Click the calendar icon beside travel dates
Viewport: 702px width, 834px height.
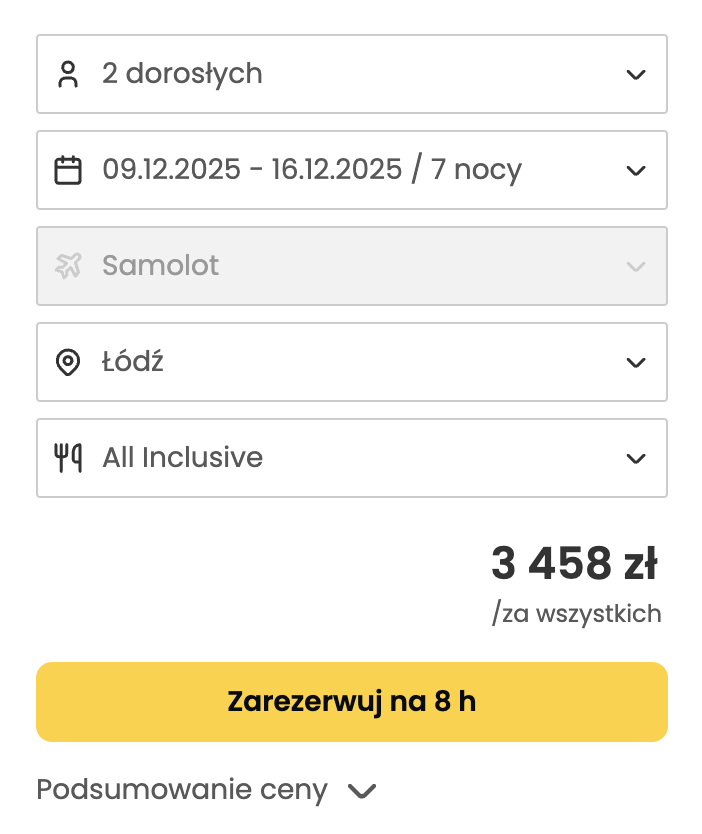[x=68, y=169]
